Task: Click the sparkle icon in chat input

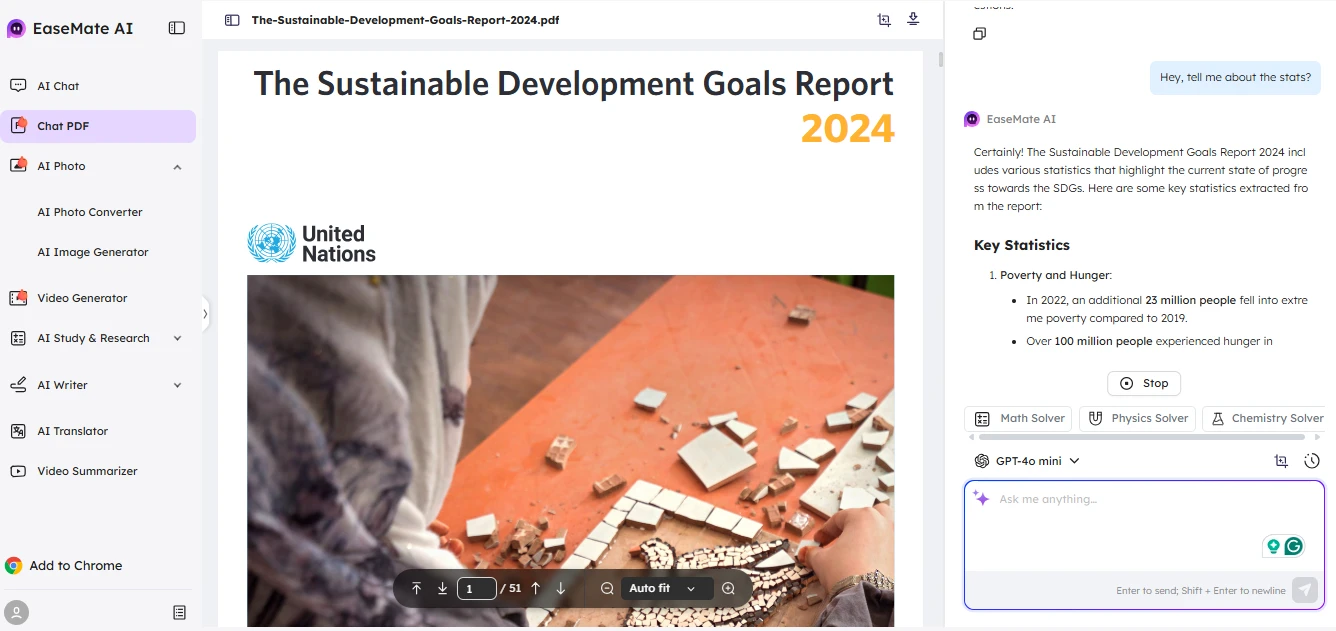Action: (x=981, y=498)
